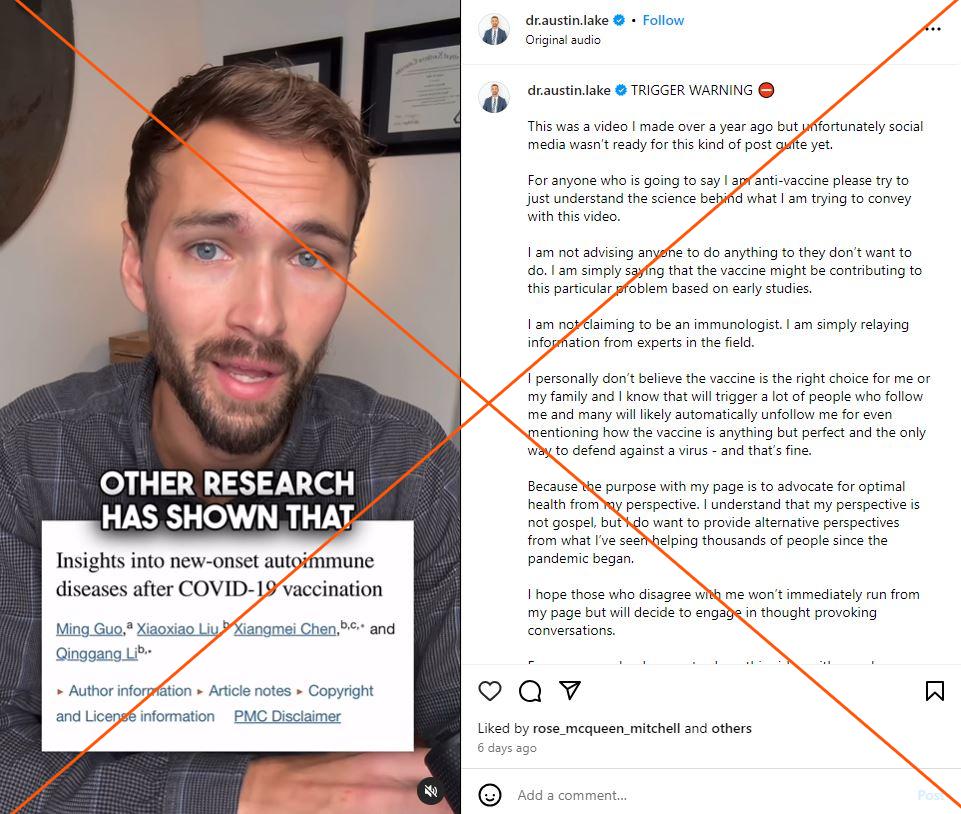The width and height of the screenshot is (961, 814).
Task: Open Original audio link
Action: (x=563, y=40)
